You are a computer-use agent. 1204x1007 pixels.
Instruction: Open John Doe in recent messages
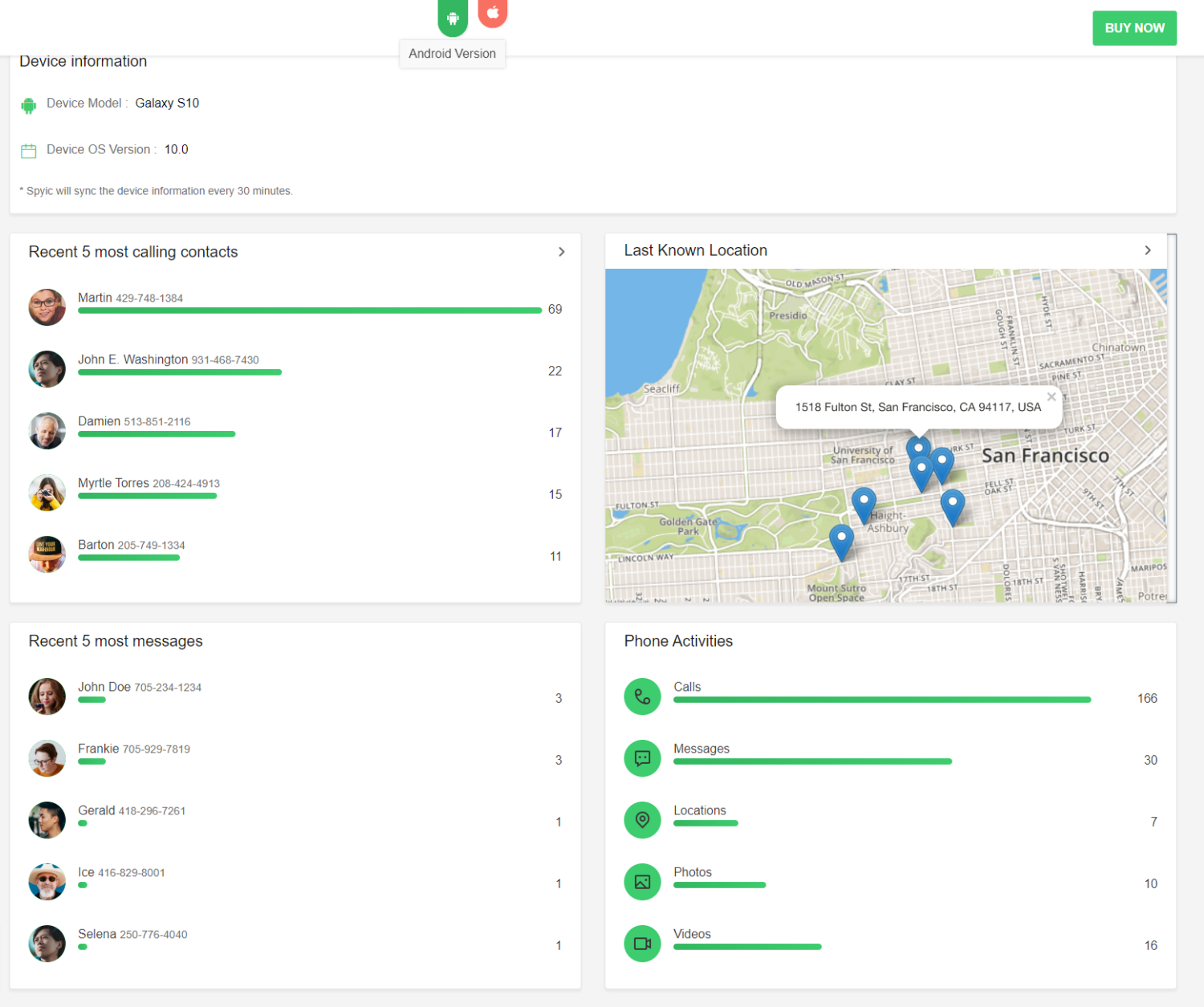point(104,687)
